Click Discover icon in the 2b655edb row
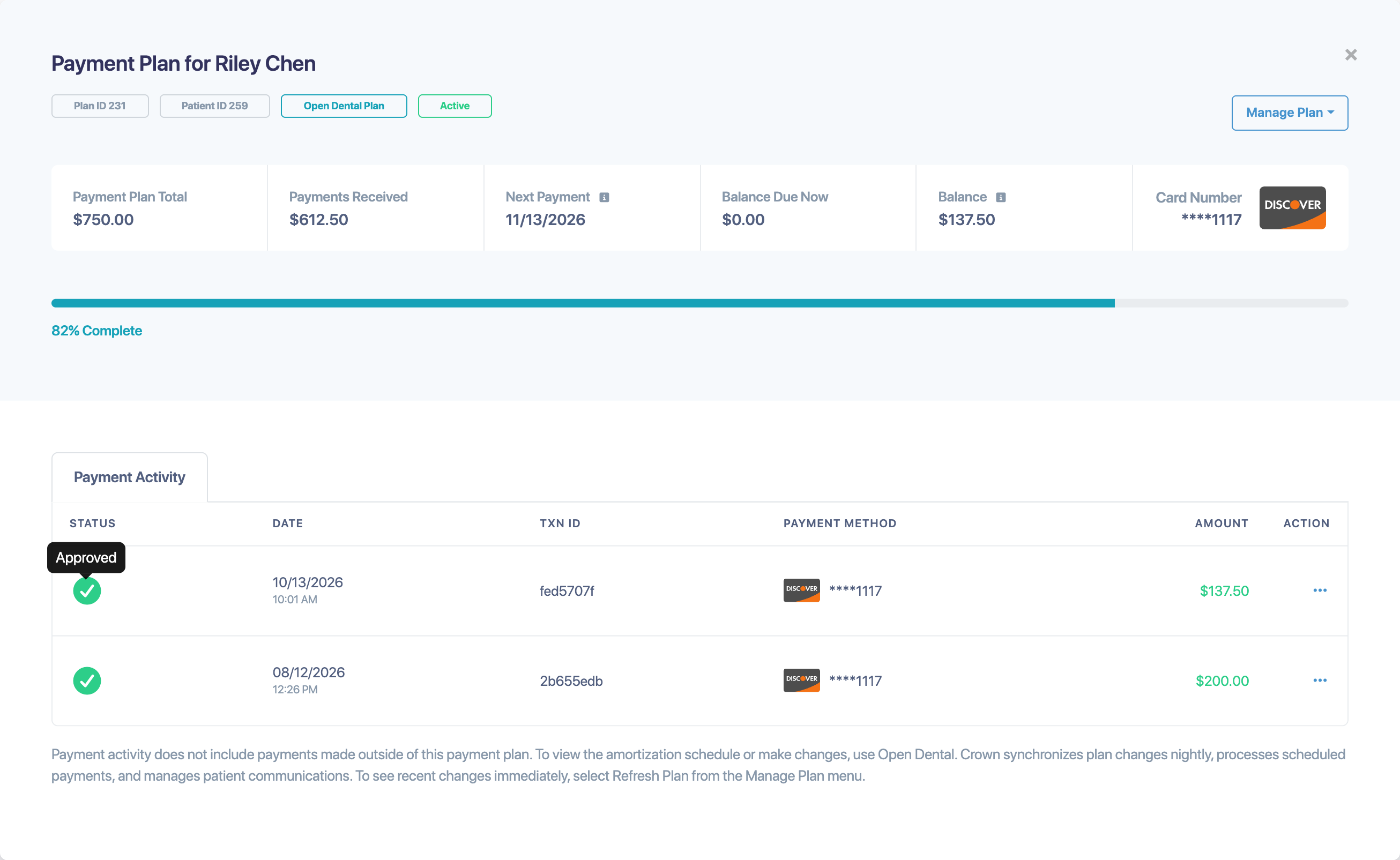The height and width of the screenshot is (860, 1400). [801, 680]
